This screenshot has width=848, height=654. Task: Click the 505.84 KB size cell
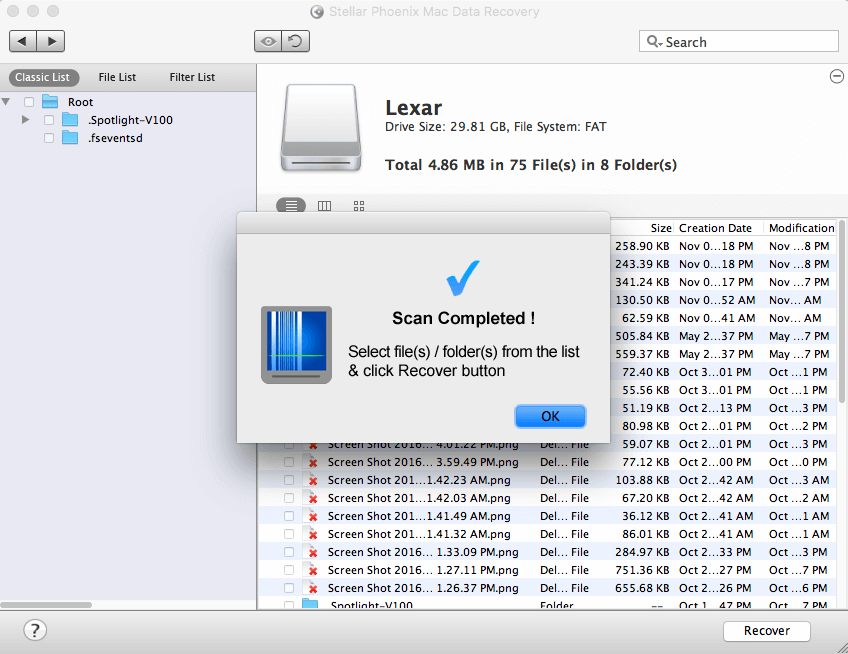coord(642,336)
